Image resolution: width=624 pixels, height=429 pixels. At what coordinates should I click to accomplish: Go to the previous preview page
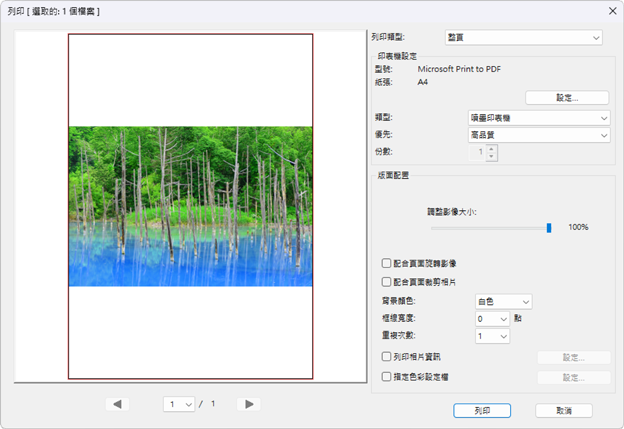click(117, 404)
